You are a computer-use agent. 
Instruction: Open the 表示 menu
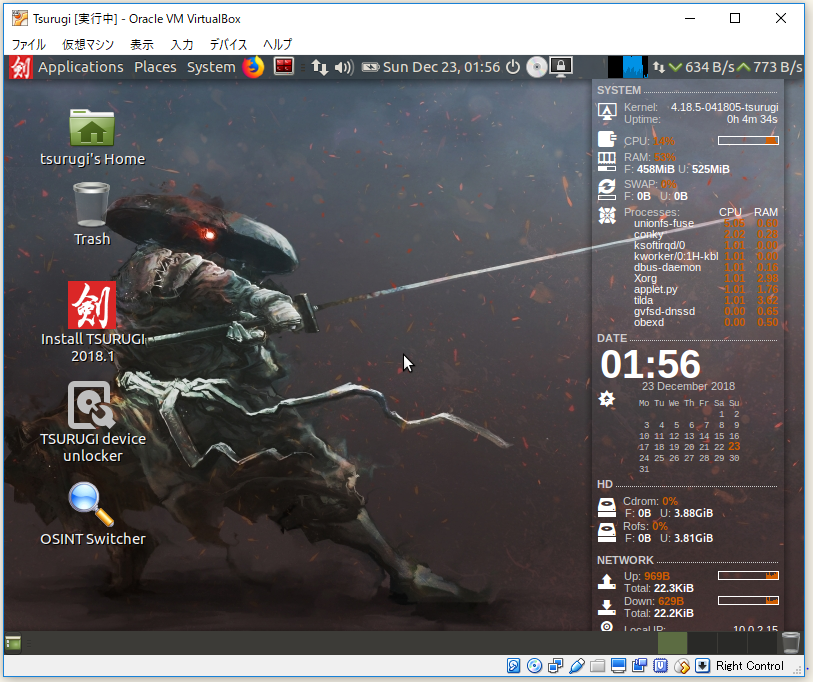(x=142, y=45)
